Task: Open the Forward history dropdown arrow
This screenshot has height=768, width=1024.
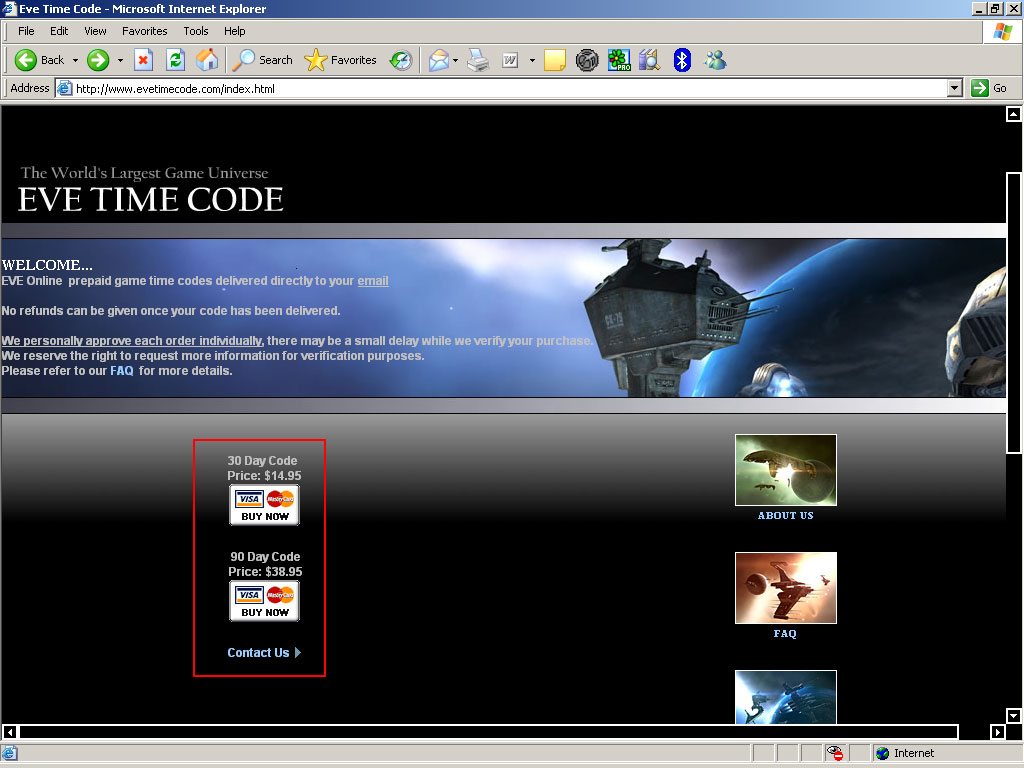Action: point(120,60)
